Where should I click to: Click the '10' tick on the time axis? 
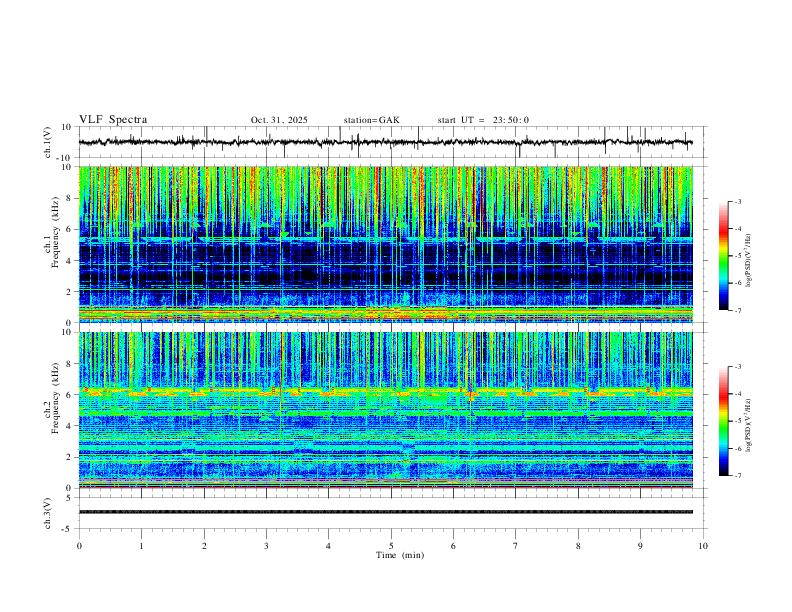click(703, 546)
